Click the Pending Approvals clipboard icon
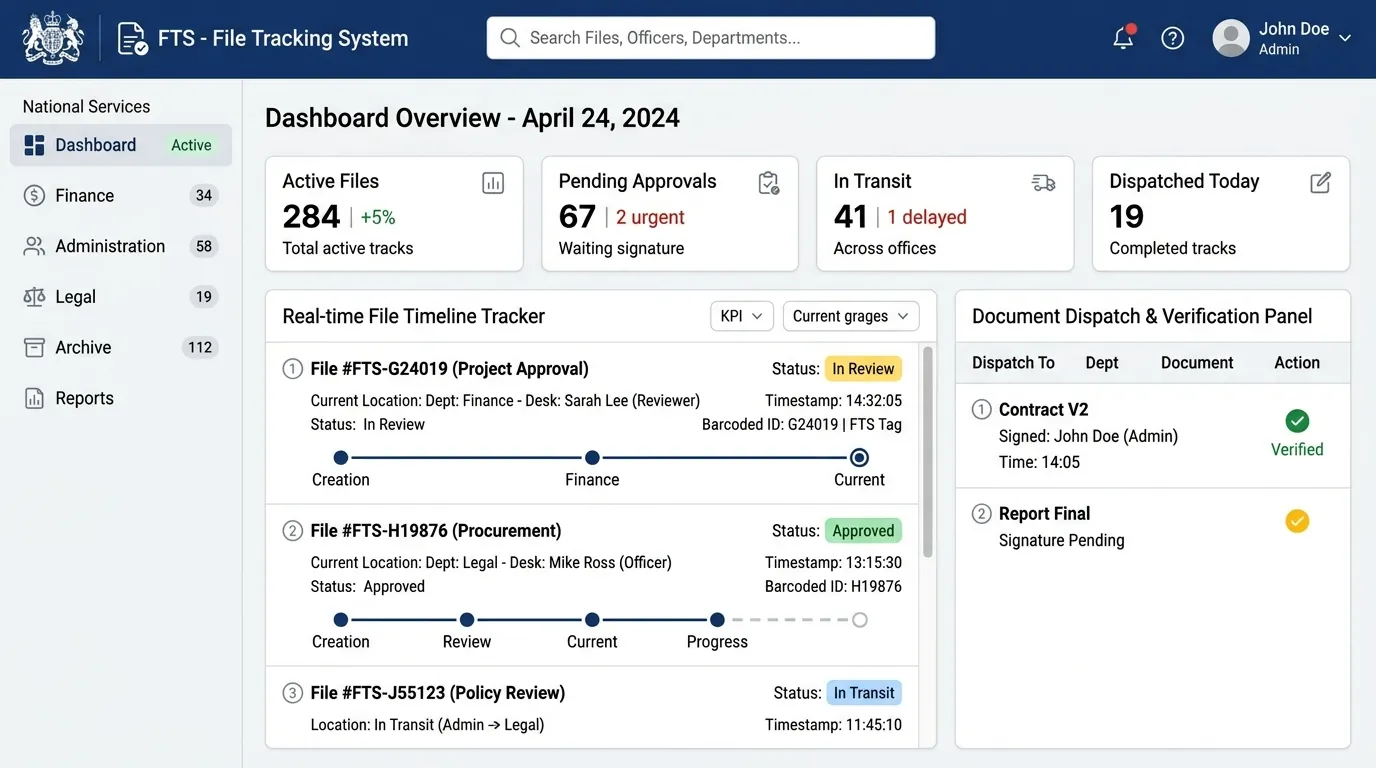Screen dimensions: 1376x768 [x=768, y=182]
